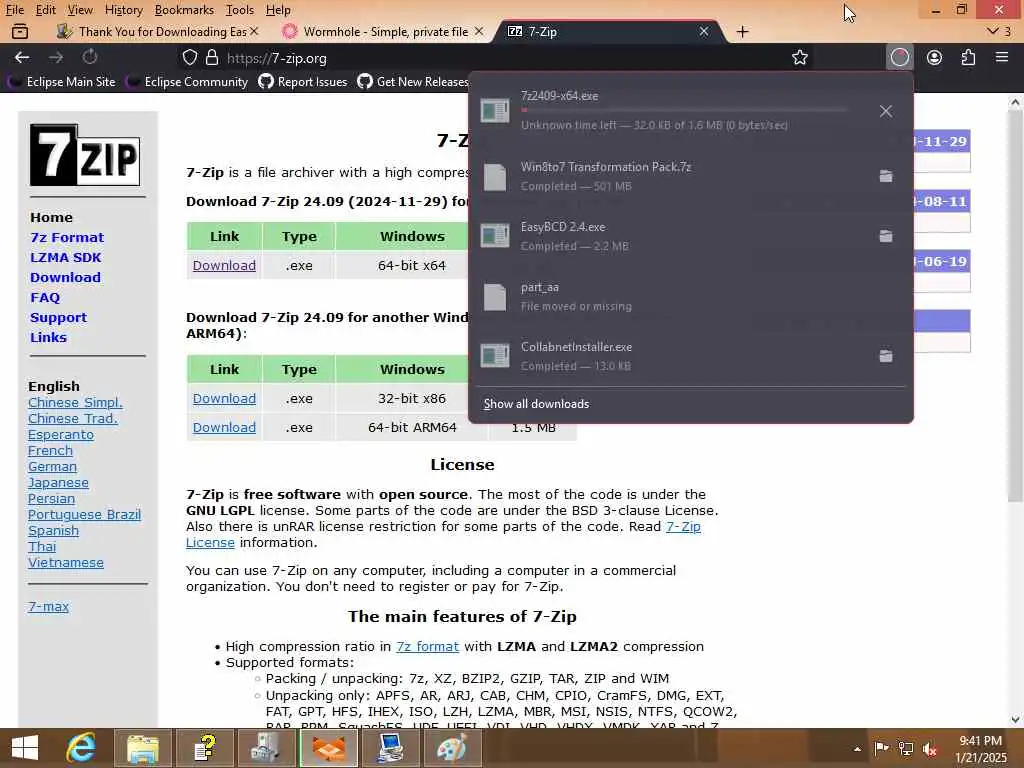Open the Firefox View icon
The height and width of the screenshot is (768, 1024).
[20, 31]
